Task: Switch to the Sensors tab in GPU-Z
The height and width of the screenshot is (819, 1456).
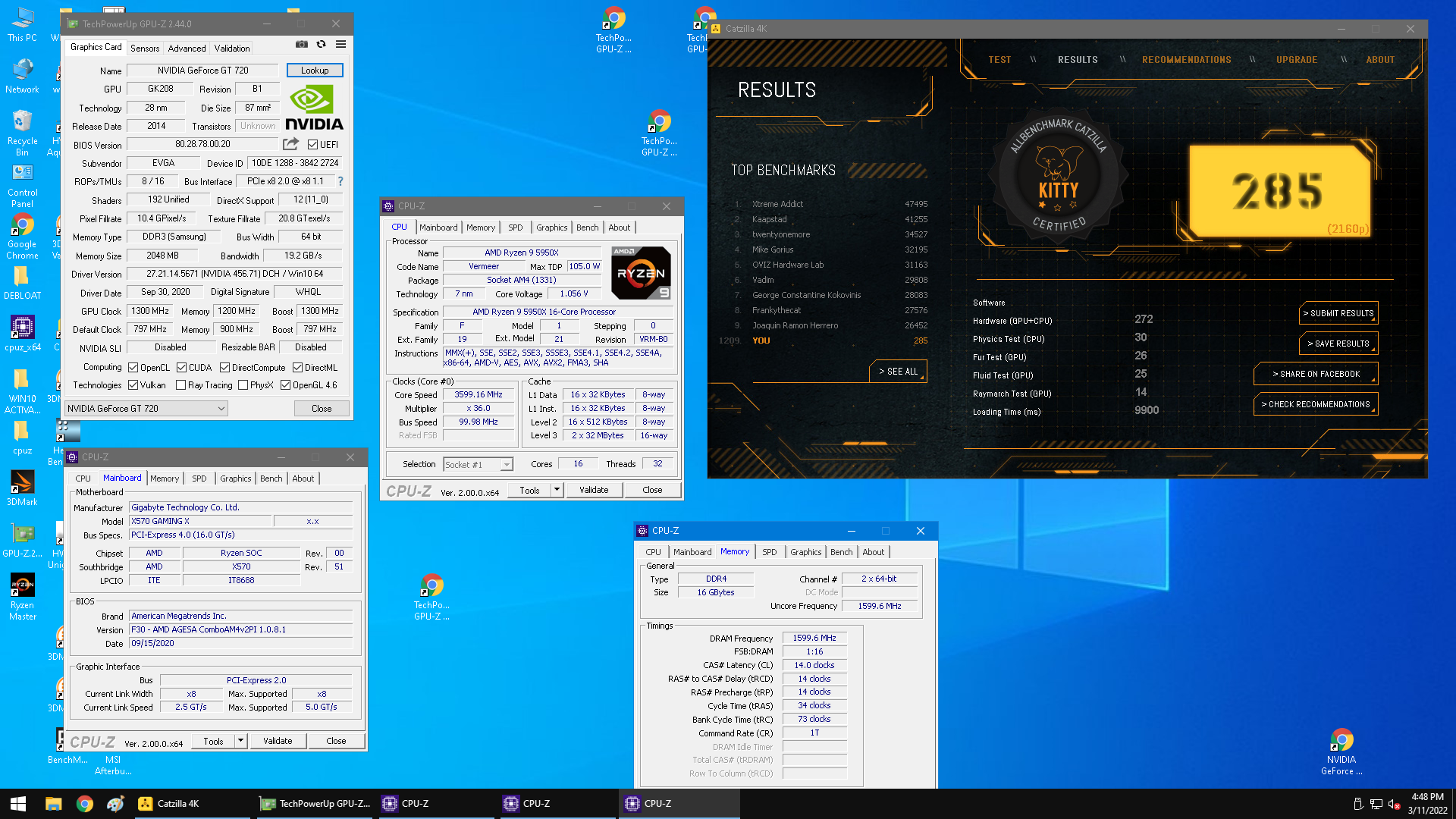Action: tap(145, 48)
